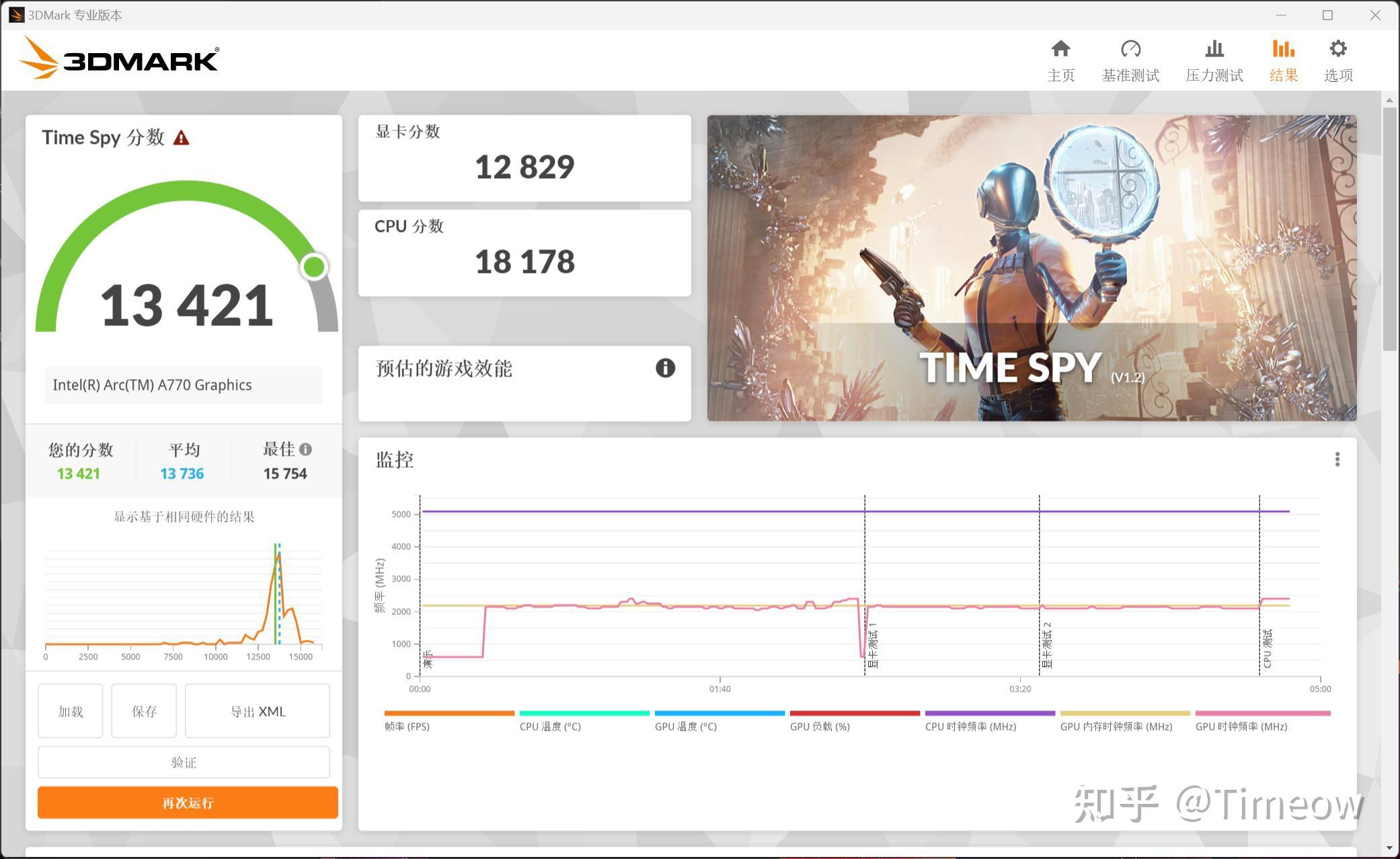This screenshot has height=859, width=1400.
Task: Click the 3DMark logo
Action: 118,59
